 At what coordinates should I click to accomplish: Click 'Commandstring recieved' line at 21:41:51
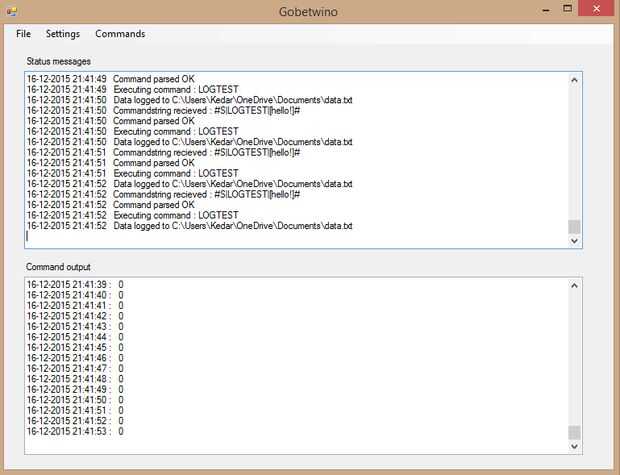tap(163, 152)
